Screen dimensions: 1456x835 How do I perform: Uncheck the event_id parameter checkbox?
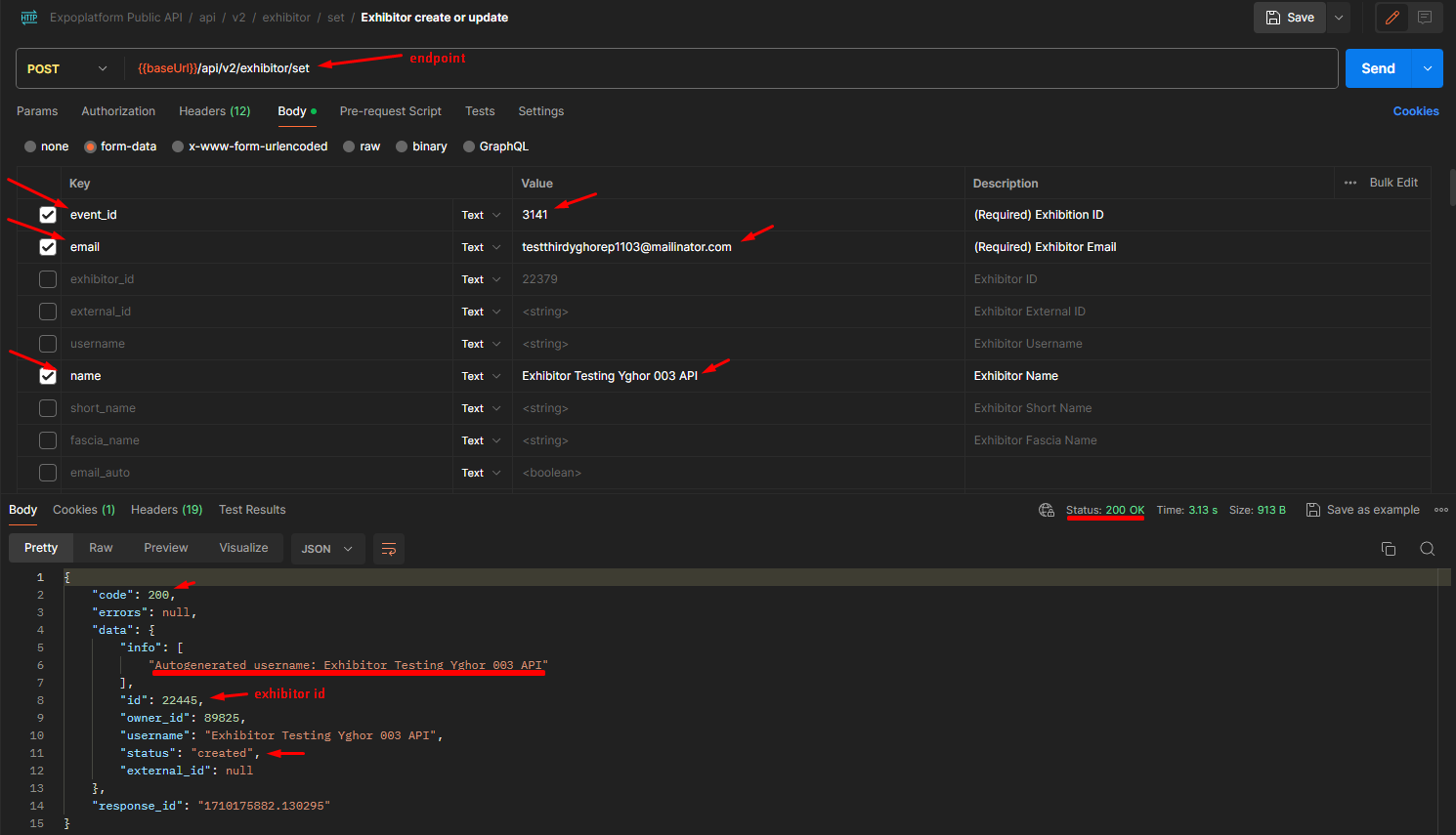[x=48, y=215]
